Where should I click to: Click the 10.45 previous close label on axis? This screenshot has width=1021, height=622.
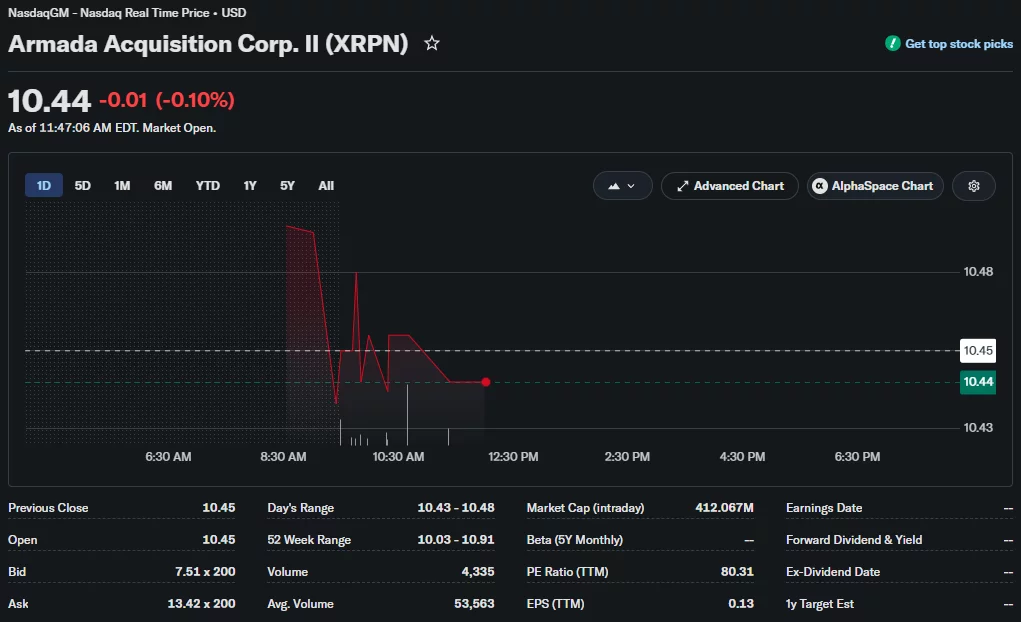(x=978, y=350)
